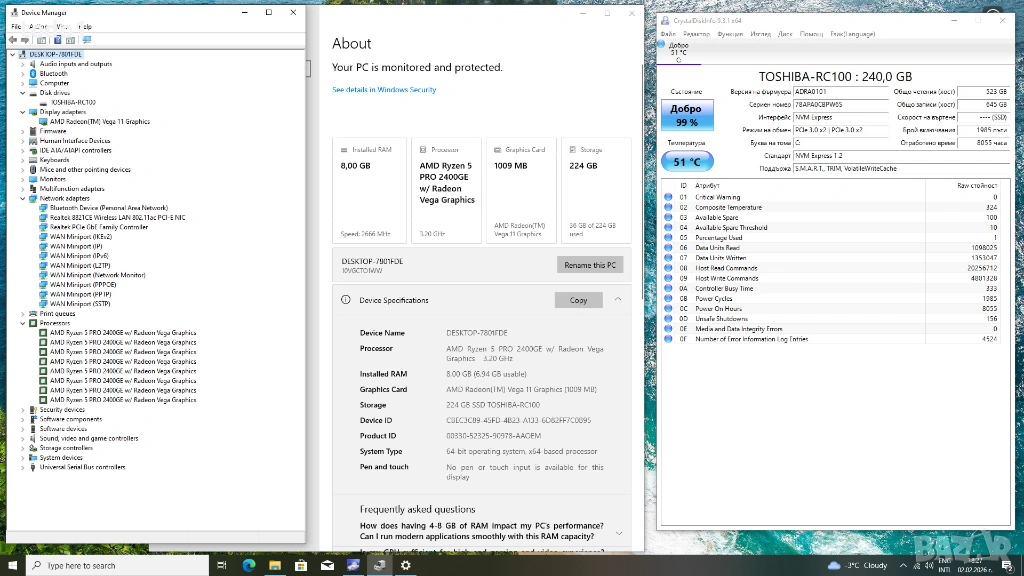Collapse the Processors tree node
This screenshot has height=576, width=1024.
pyautogui.click(x=23, y=323)
